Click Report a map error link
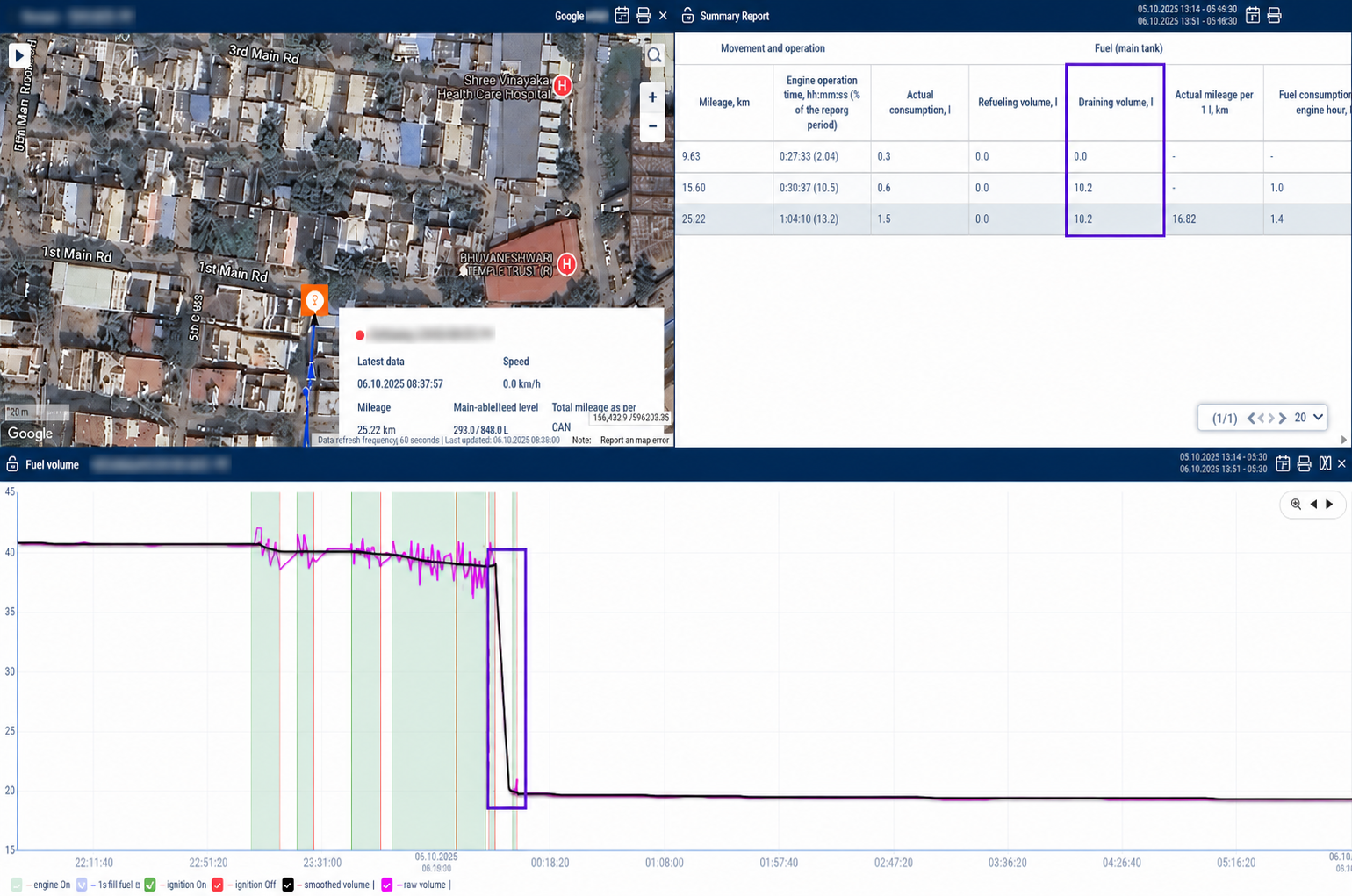1352x896 pixels. coord(635,441)
